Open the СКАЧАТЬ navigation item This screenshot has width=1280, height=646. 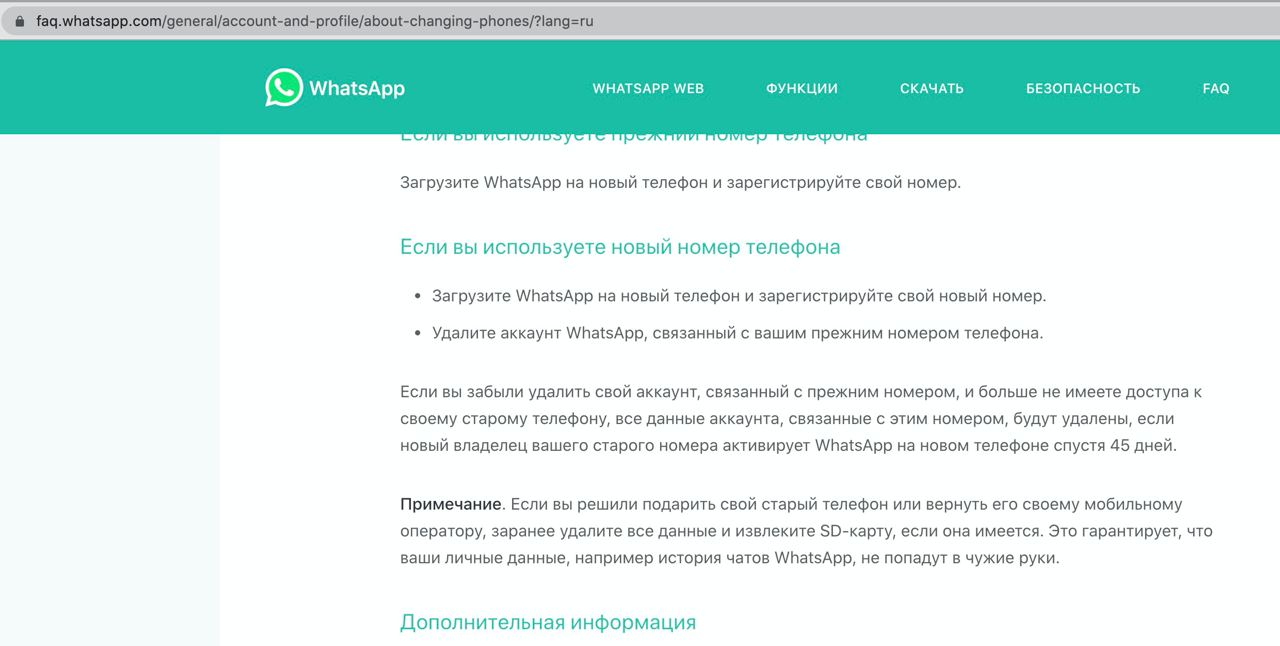pyautogui.click(x=932, y=89)
